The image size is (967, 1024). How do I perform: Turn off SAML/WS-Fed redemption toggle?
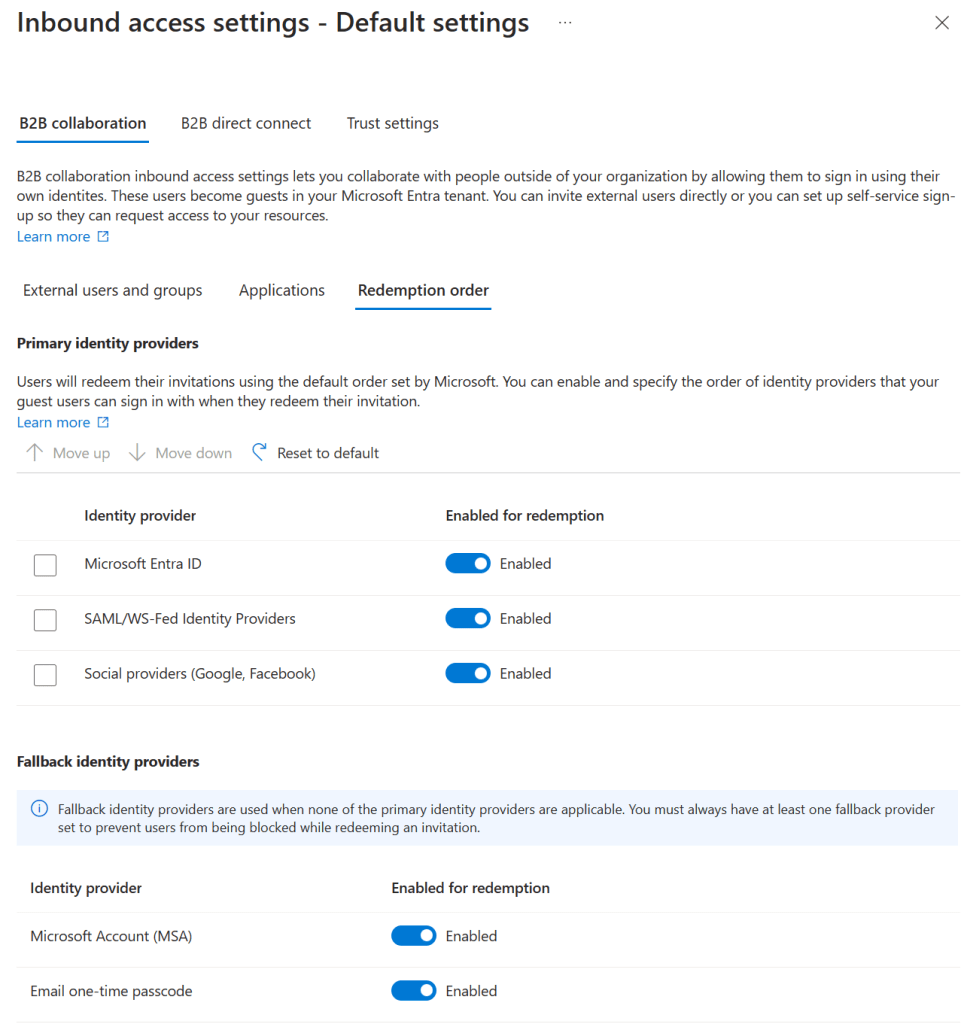pyautogui.click(x=468, y=619)
